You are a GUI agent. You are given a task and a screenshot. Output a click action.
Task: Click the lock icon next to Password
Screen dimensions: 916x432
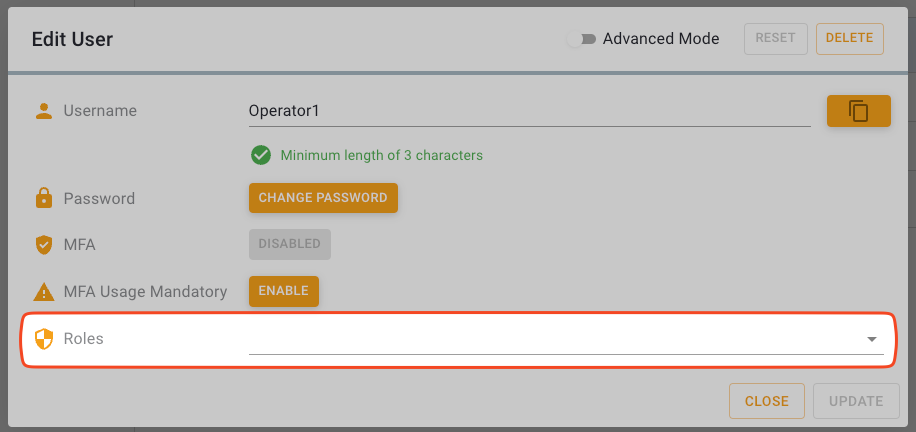[x=43, y=198]
